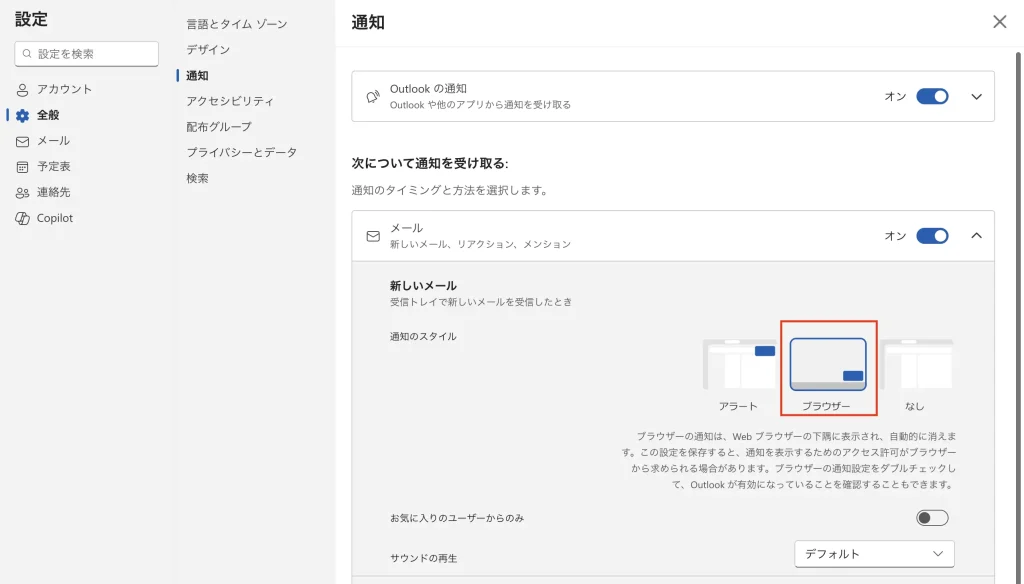Click the メール envelope icon in sidebar
Image resolution: width=1024 pixels, height=584 pixels.
22,141
